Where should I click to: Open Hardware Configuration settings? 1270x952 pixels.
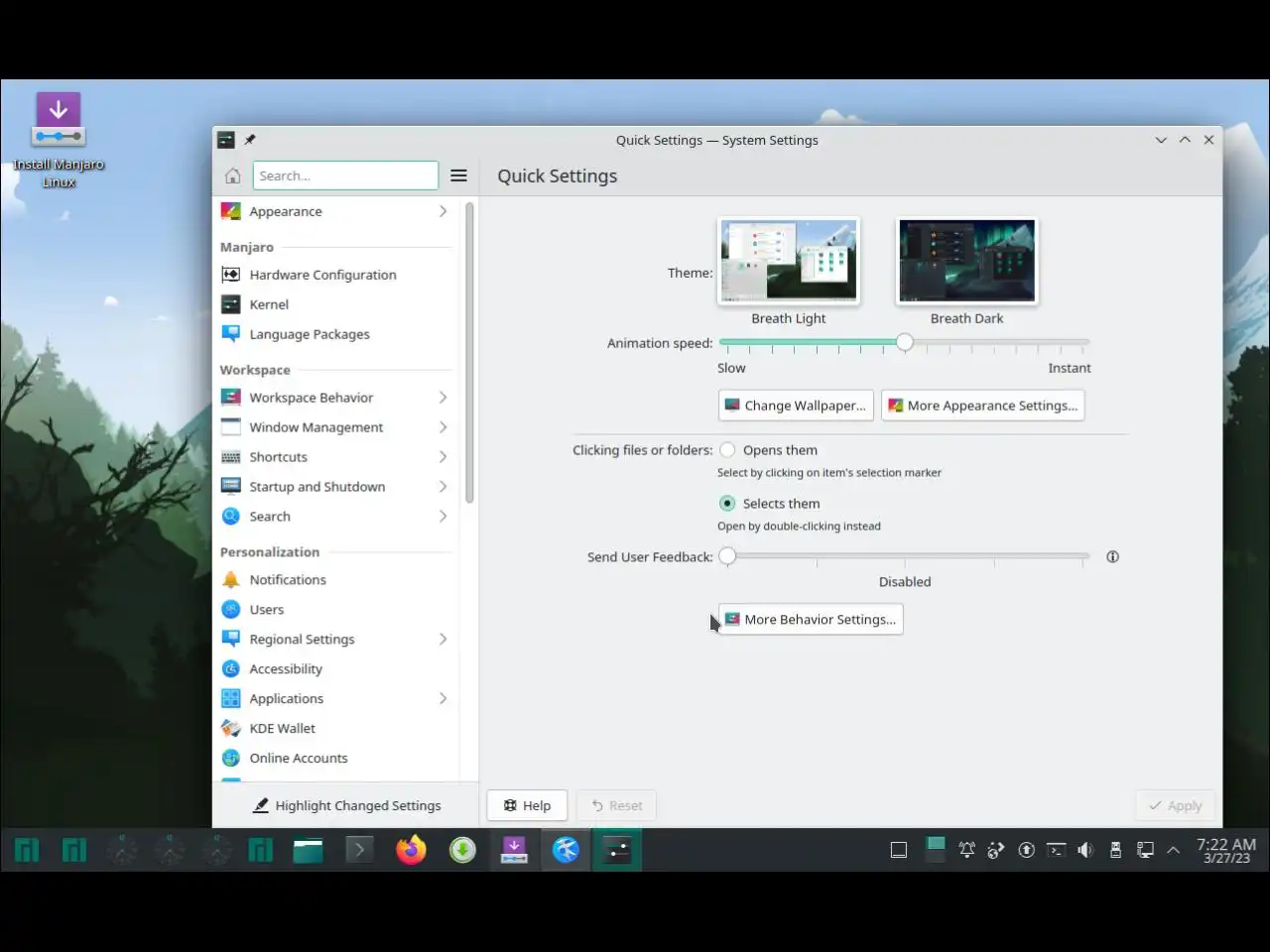(x=335, y=275)
